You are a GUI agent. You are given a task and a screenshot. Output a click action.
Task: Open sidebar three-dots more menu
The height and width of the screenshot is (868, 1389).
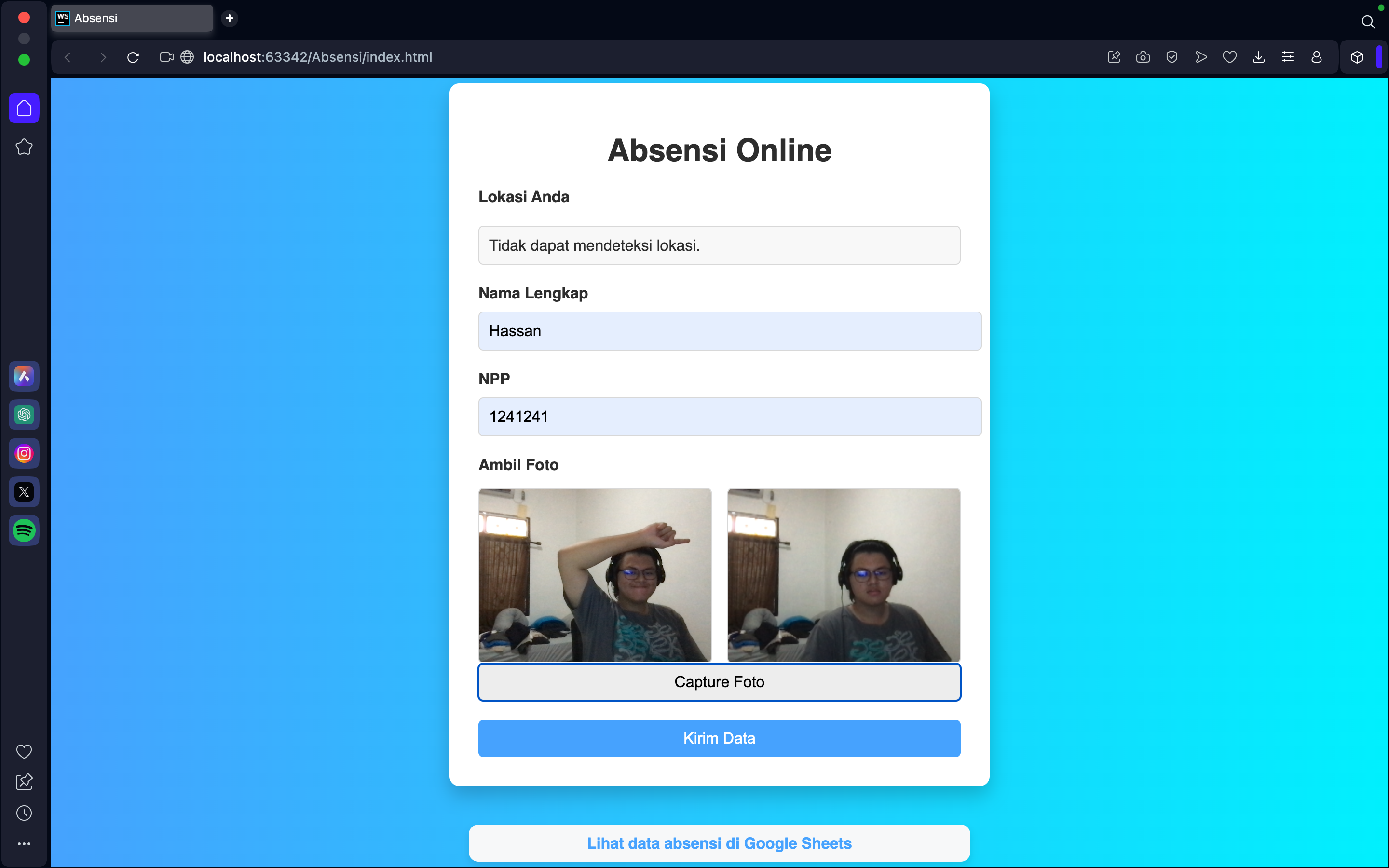[x=24, y=844]
